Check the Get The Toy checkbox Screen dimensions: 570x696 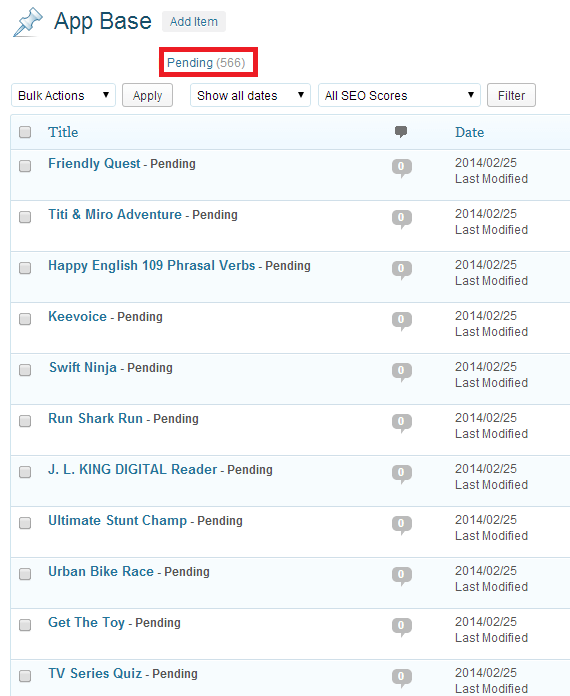pyautogui.click(x=25, y=625)
